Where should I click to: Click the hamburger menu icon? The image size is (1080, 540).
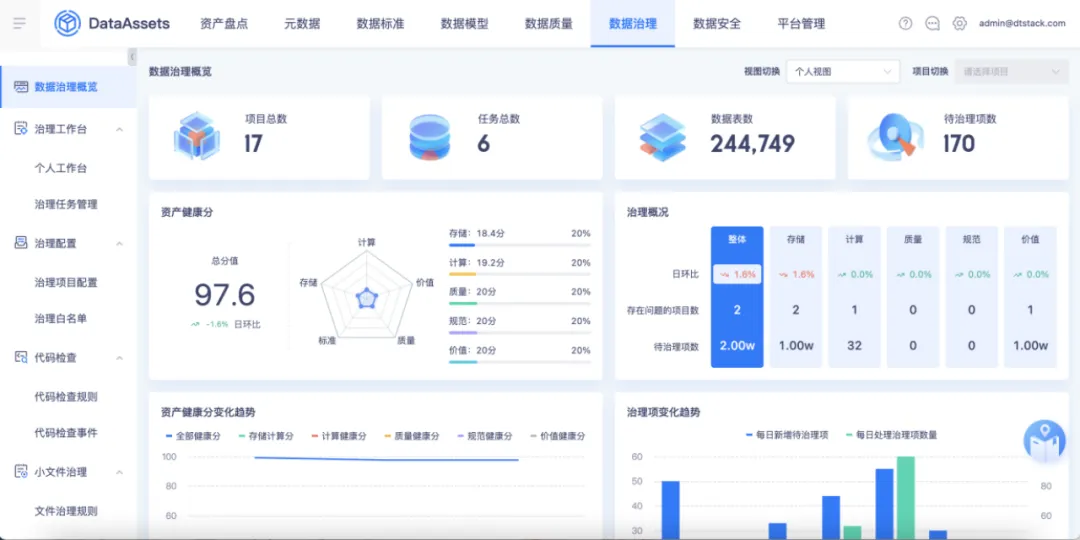(19, 23)
